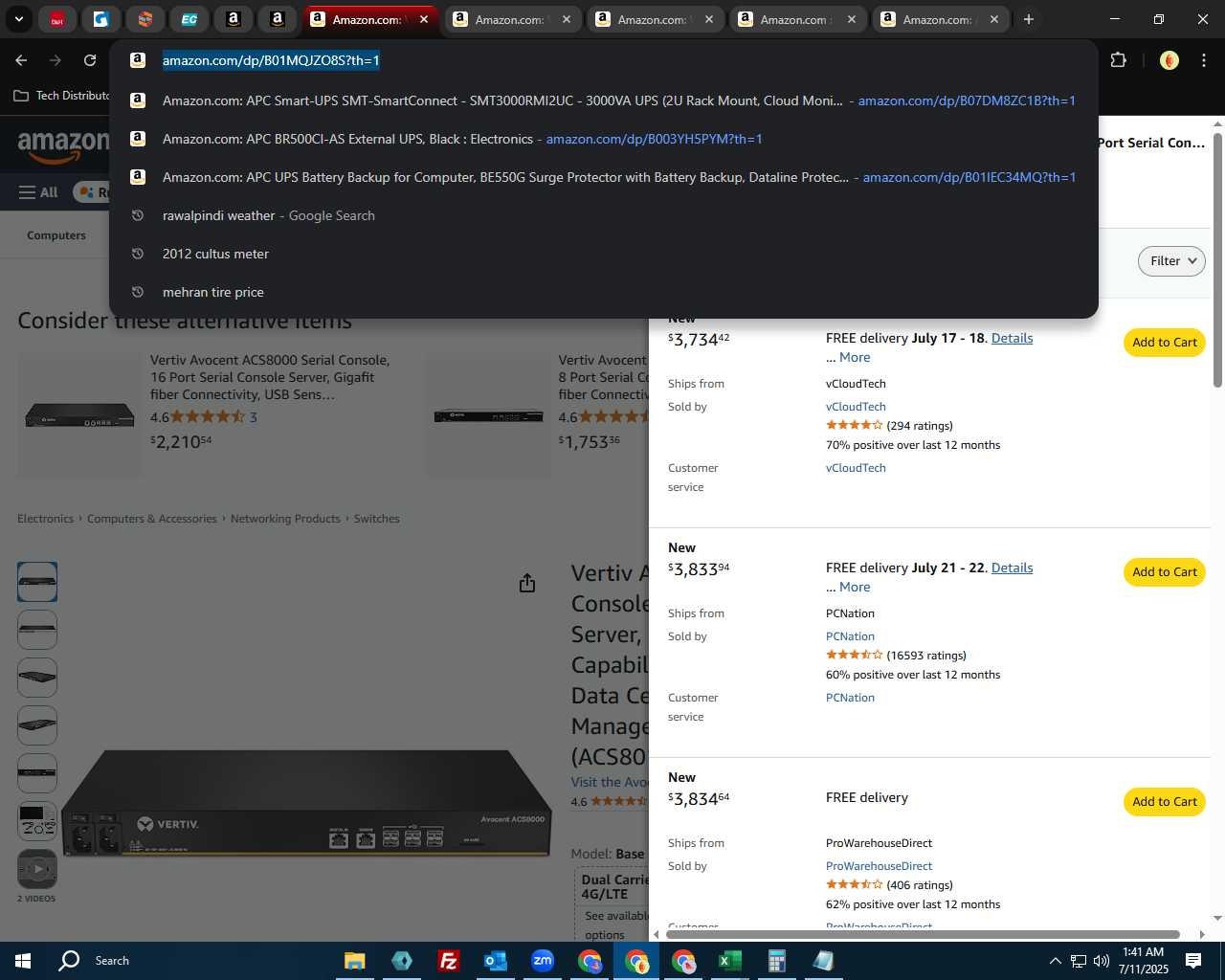Open PCNation Sold by seller link
The width and height of the screenshot is (1225, 980).
(850, 636)
